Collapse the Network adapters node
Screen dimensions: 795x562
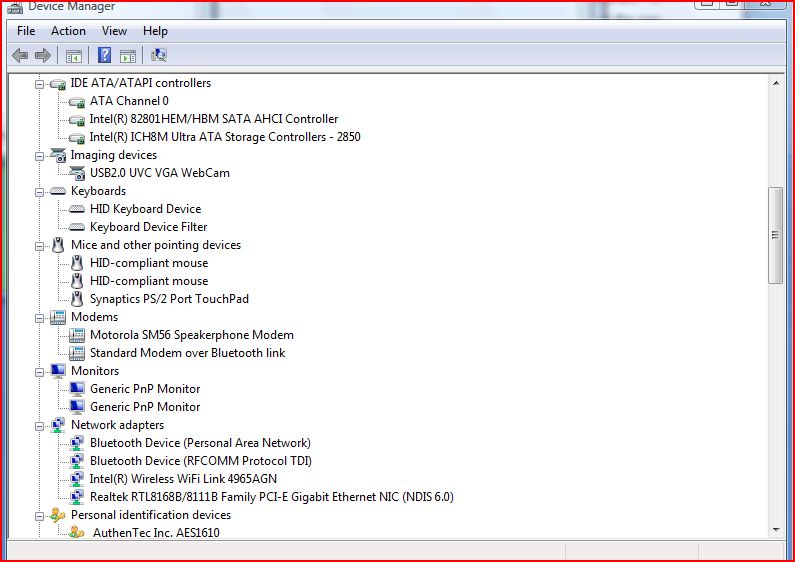39,426
